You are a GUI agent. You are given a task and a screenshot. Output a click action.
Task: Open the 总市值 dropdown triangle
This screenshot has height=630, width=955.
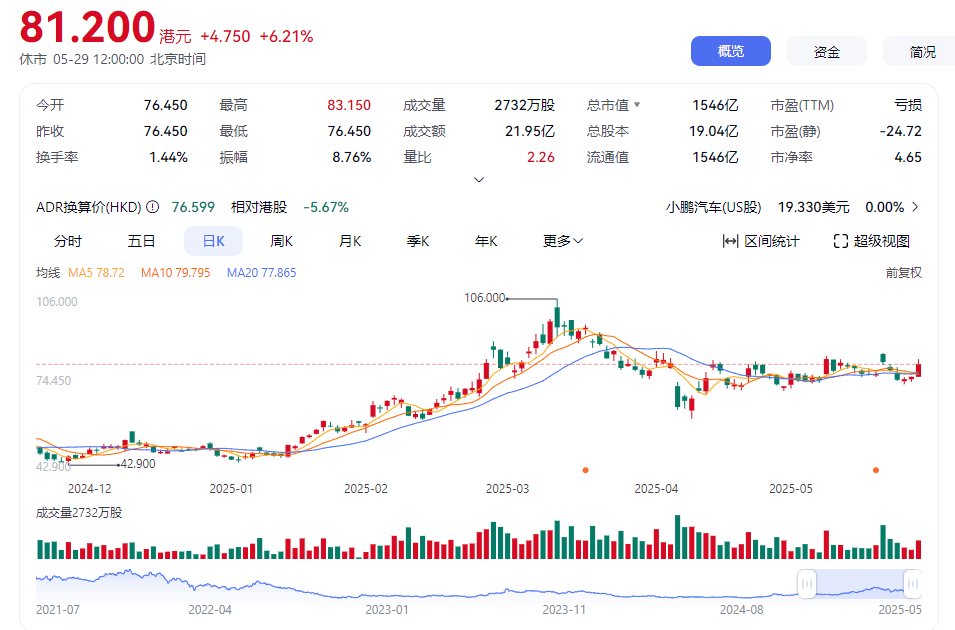[637, 105]
